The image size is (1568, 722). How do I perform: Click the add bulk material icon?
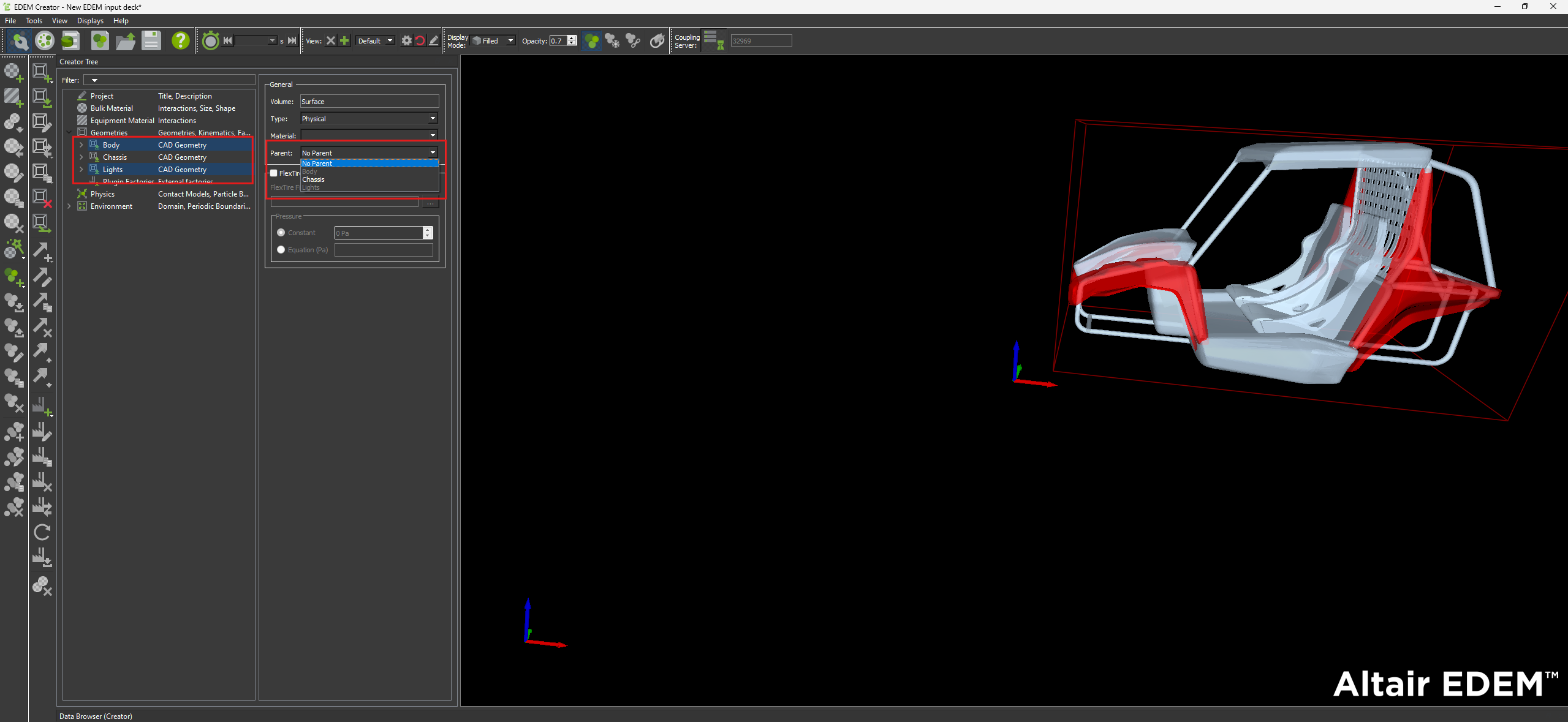[x=14, y=72]
